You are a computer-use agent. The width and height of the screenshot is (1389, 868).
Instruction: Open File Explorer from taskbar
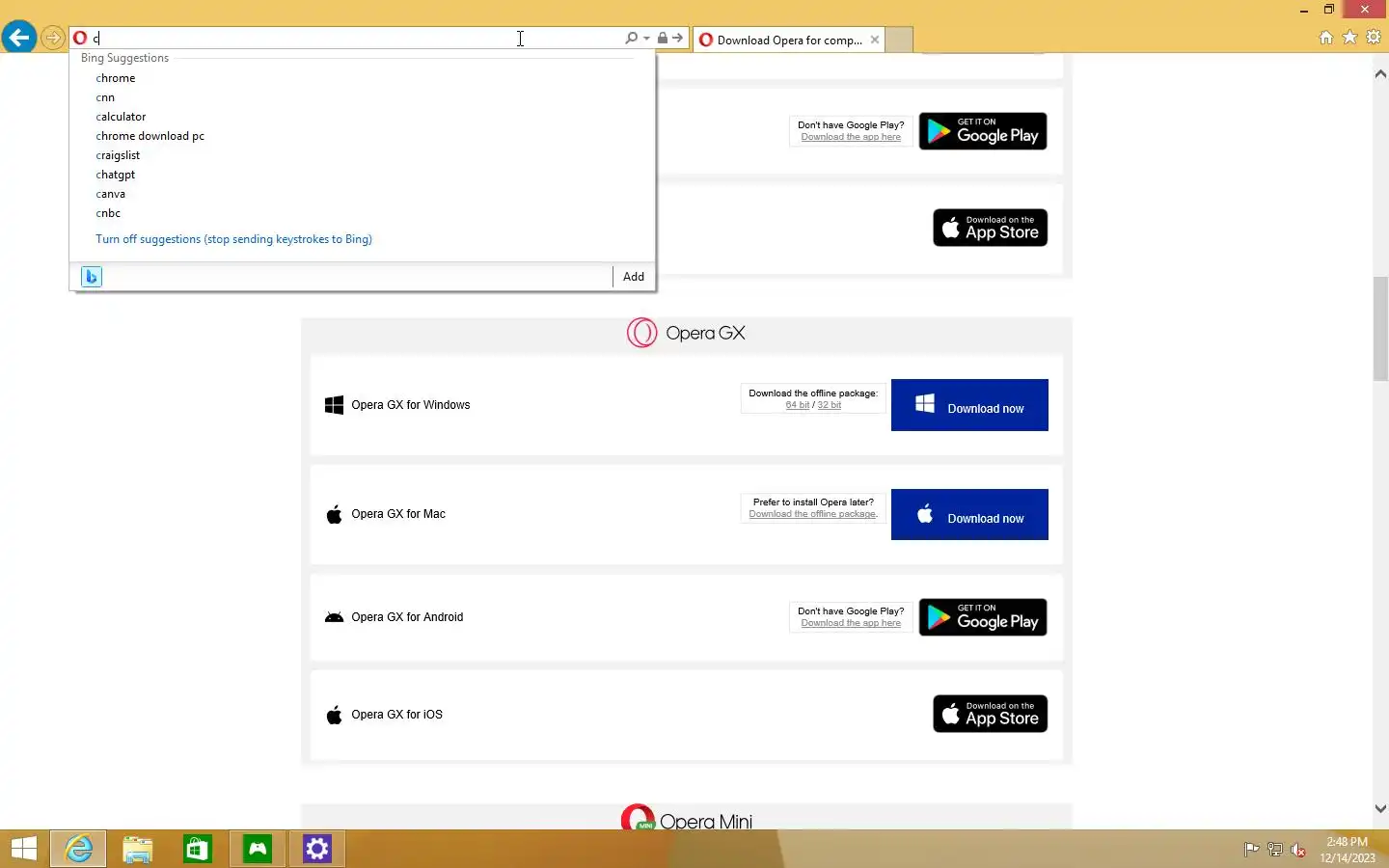(138, 849)
